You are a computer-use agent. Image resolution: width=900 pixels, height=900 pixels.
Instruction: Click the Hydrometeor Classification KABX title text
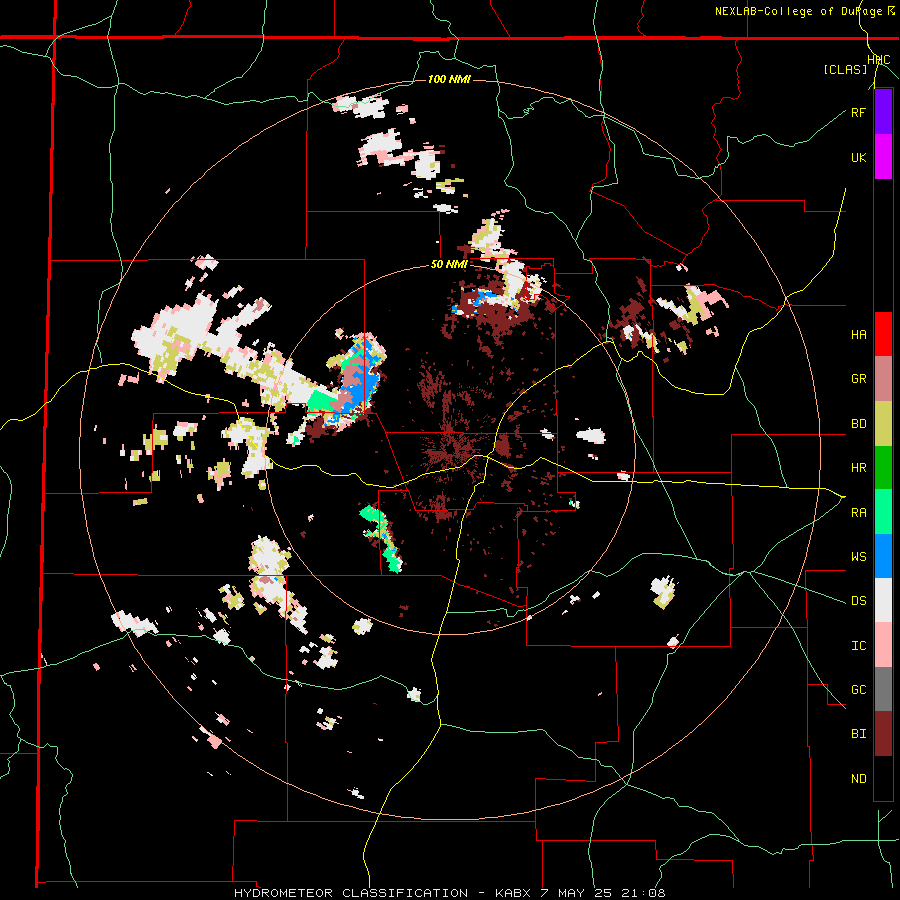(449, 893)
